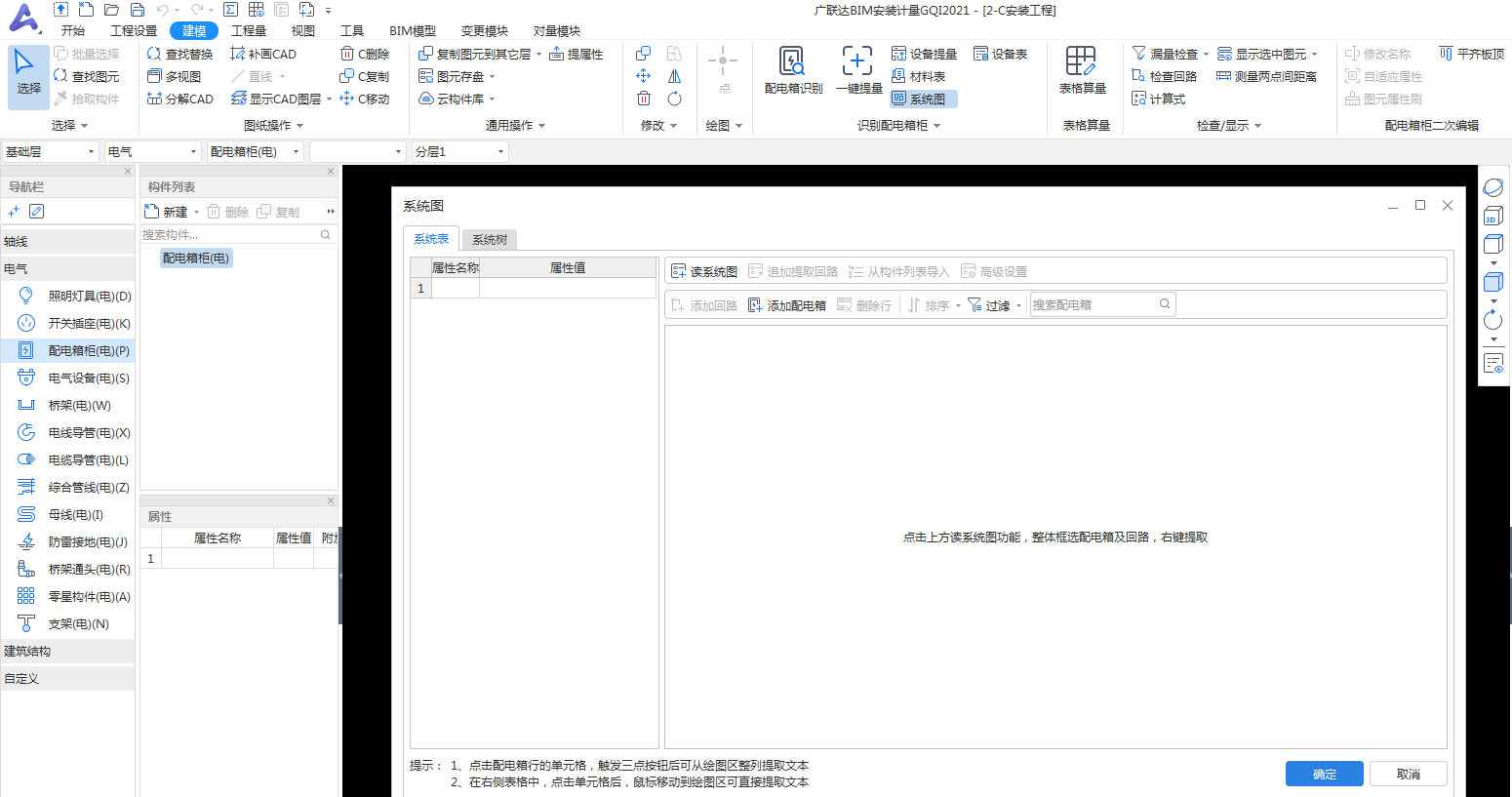Expand 显示CAD图层 dropdown

coord(329,100)
